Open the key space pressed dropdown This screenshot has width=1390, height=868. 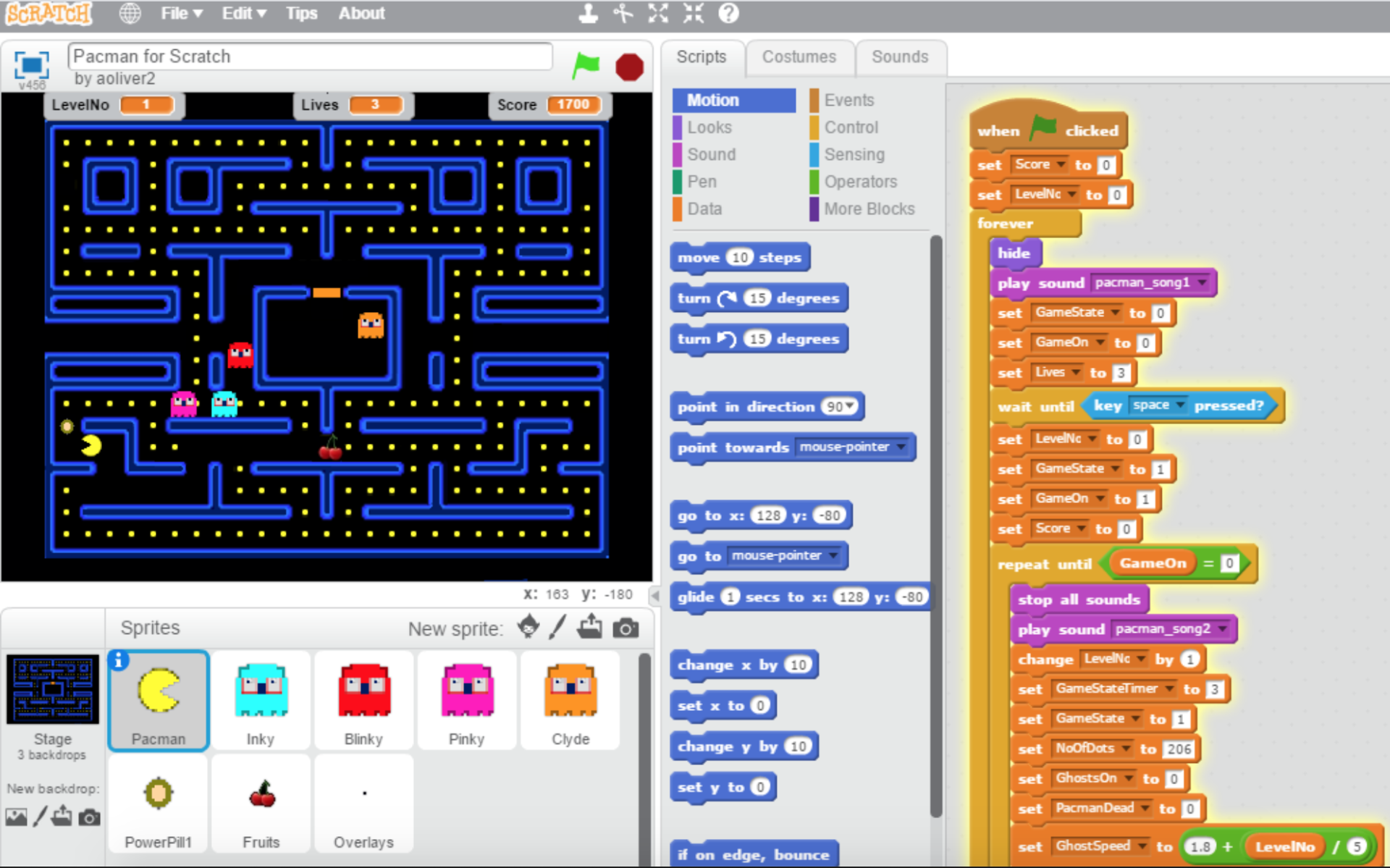[x=1181, y=405]
